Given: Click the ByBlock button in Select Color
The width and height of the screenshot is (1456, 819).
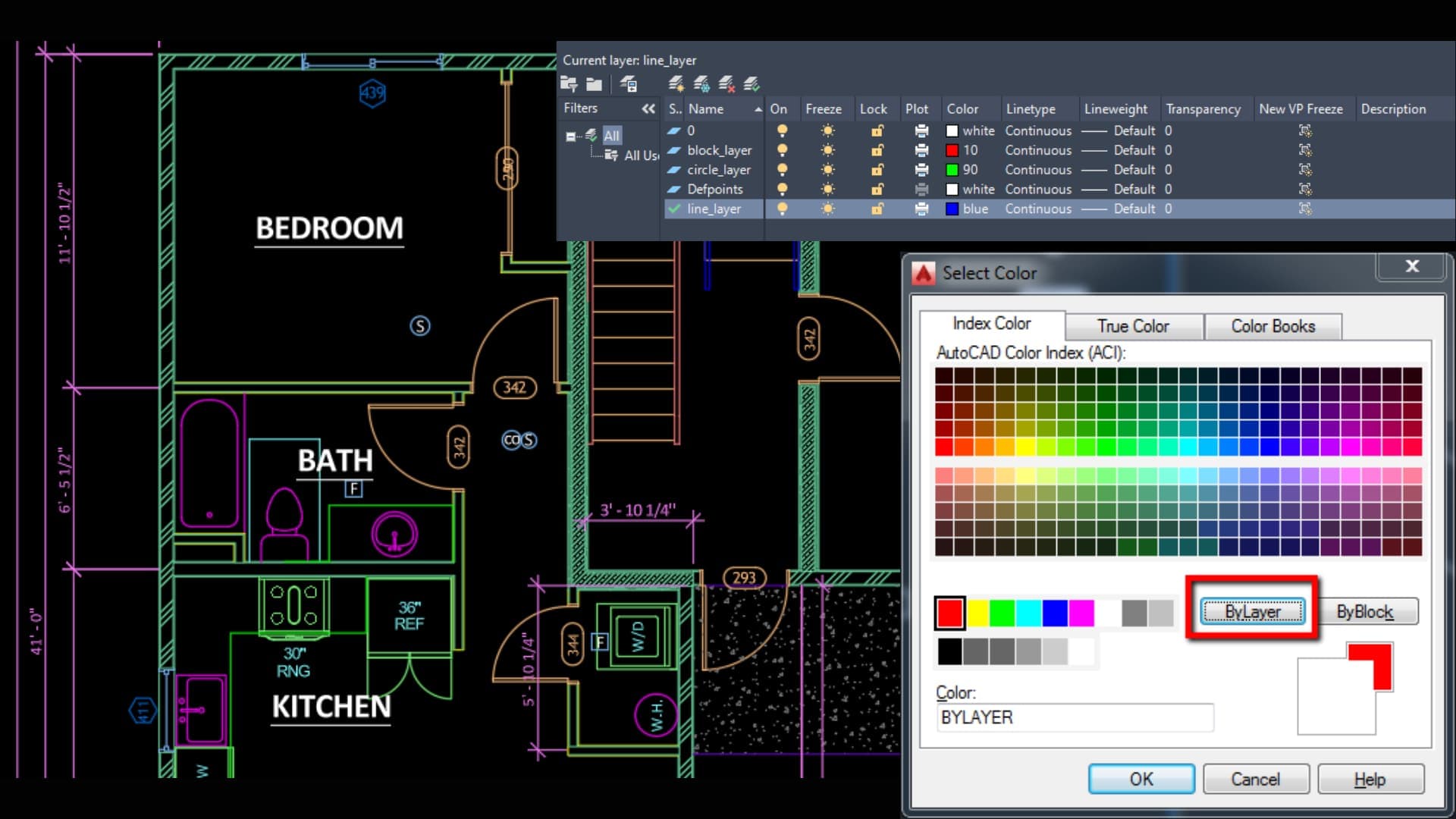Looking at the screenshot, I should coord(1365,611).
